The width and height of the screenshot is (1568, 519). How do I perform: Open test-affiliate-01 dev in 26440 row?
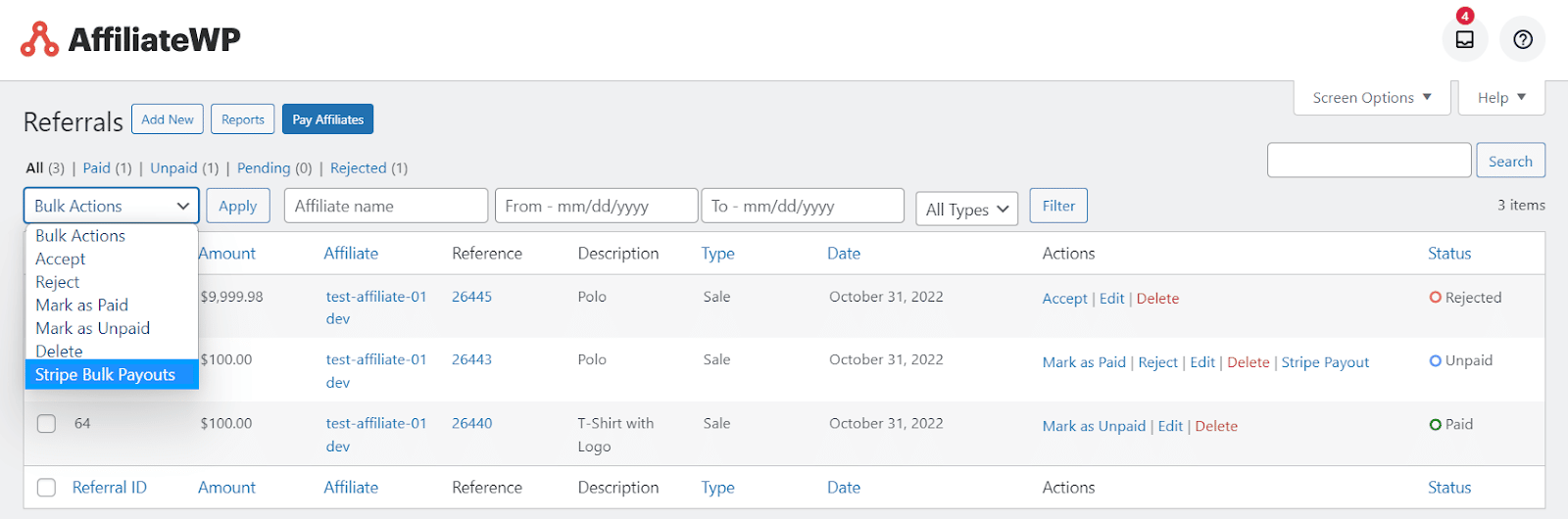coord(376,435)
